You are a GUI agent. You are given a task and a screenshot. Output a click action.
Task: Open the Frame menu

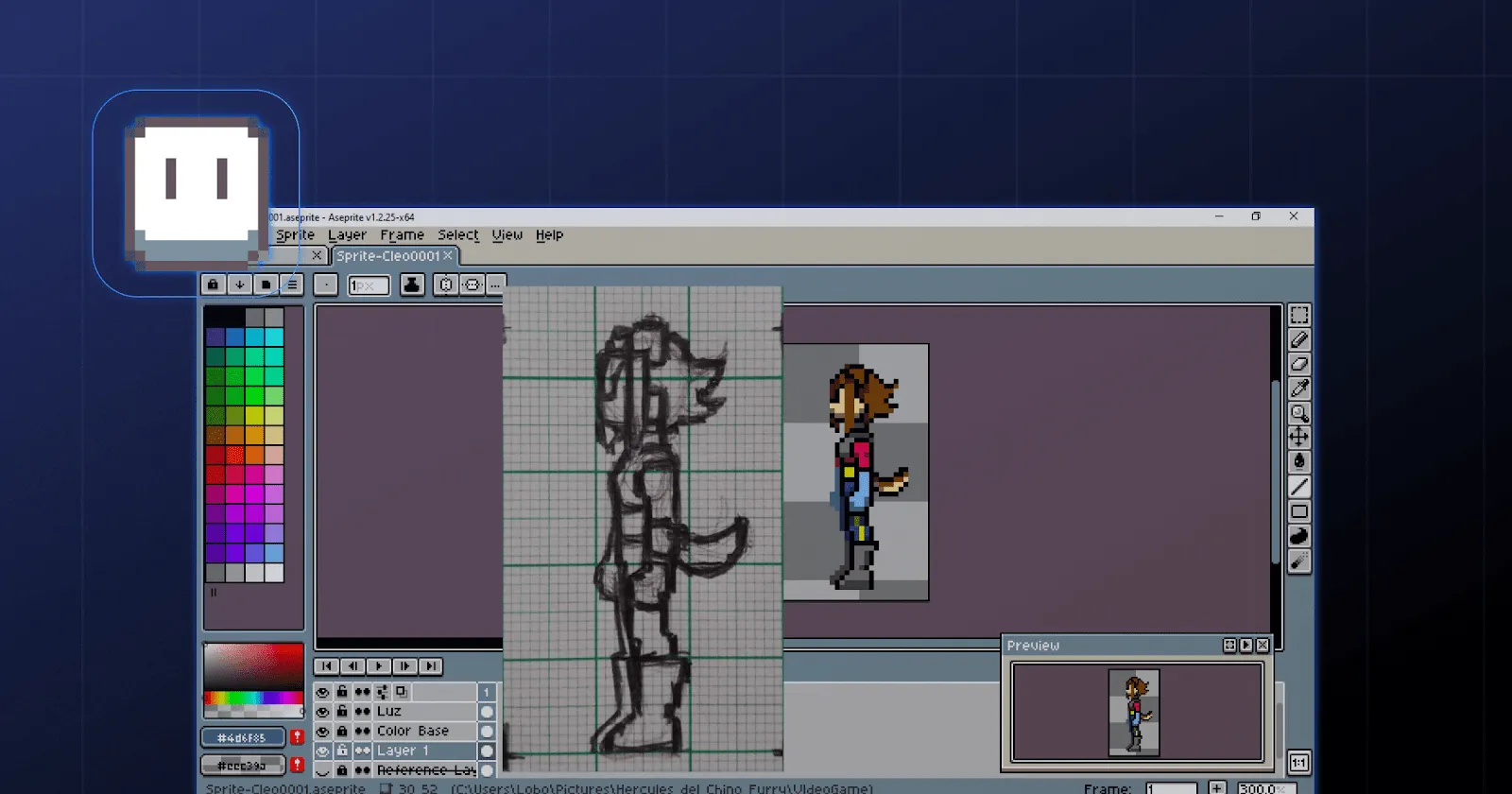(402, 235)
